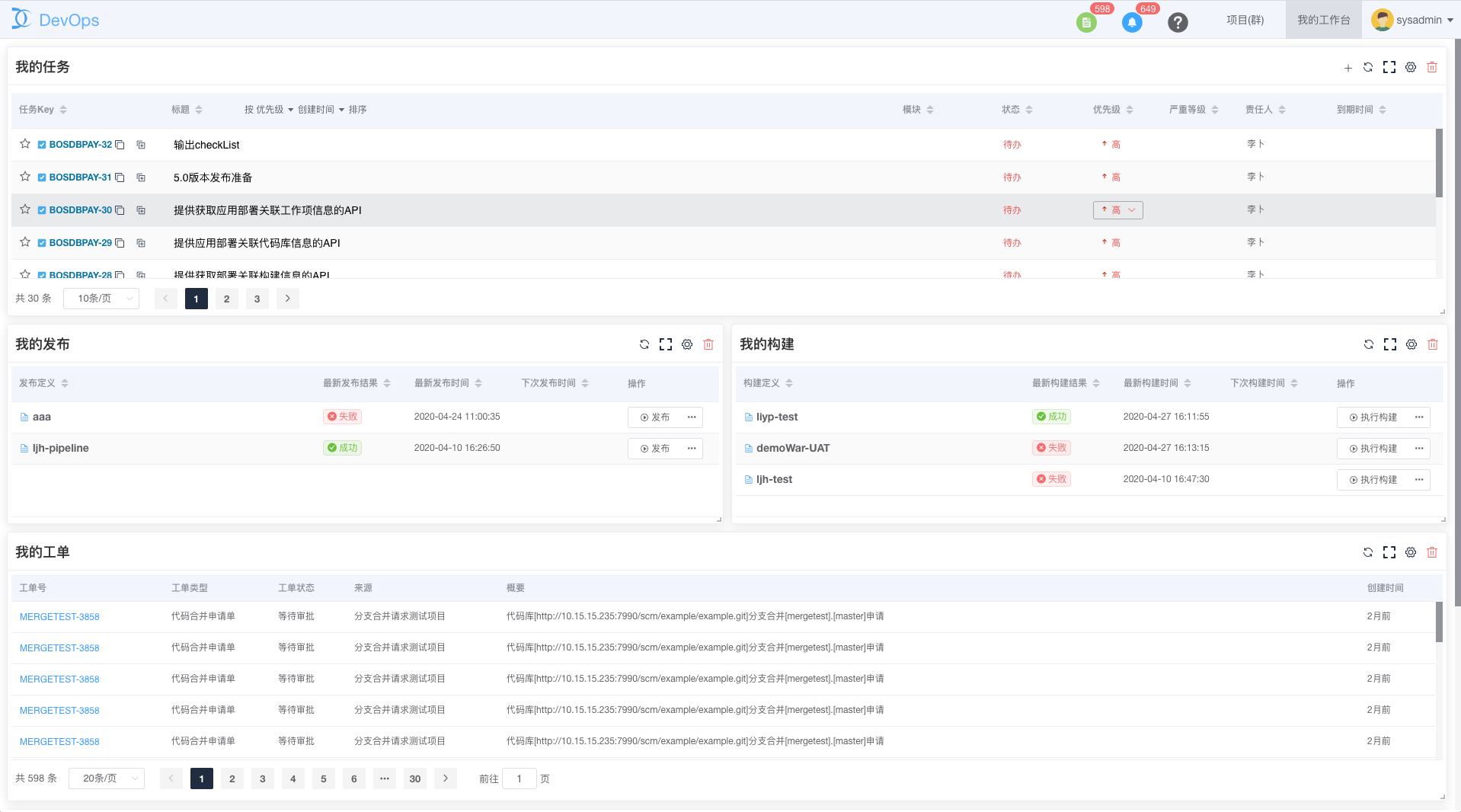Refresh the 我的工单 panel

coord(1368,552)
